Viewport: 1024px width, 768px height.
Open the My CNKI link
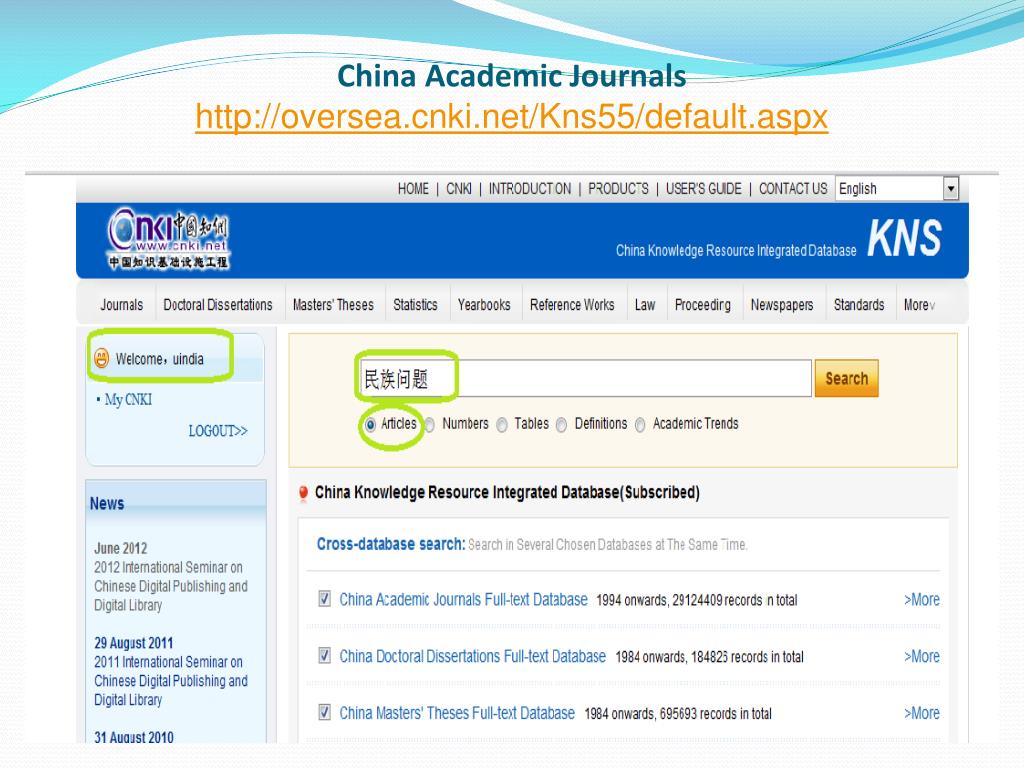point(128,399)
